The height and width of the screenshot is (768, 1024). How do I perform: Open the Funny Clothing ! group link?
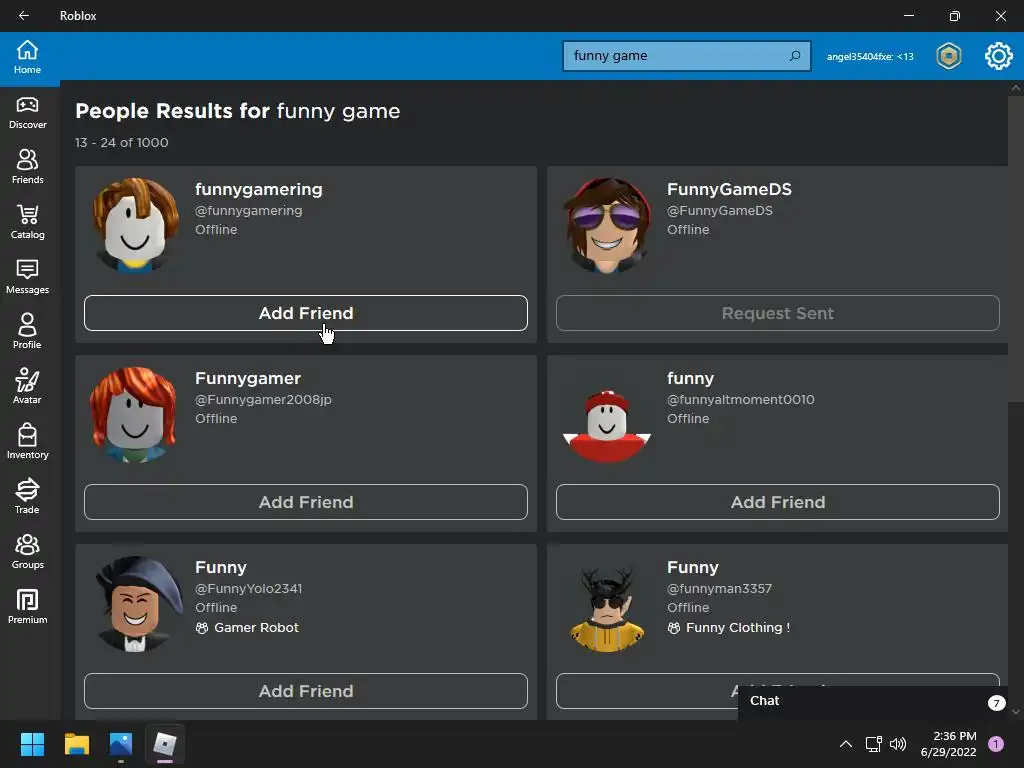(x=738, y=628)
